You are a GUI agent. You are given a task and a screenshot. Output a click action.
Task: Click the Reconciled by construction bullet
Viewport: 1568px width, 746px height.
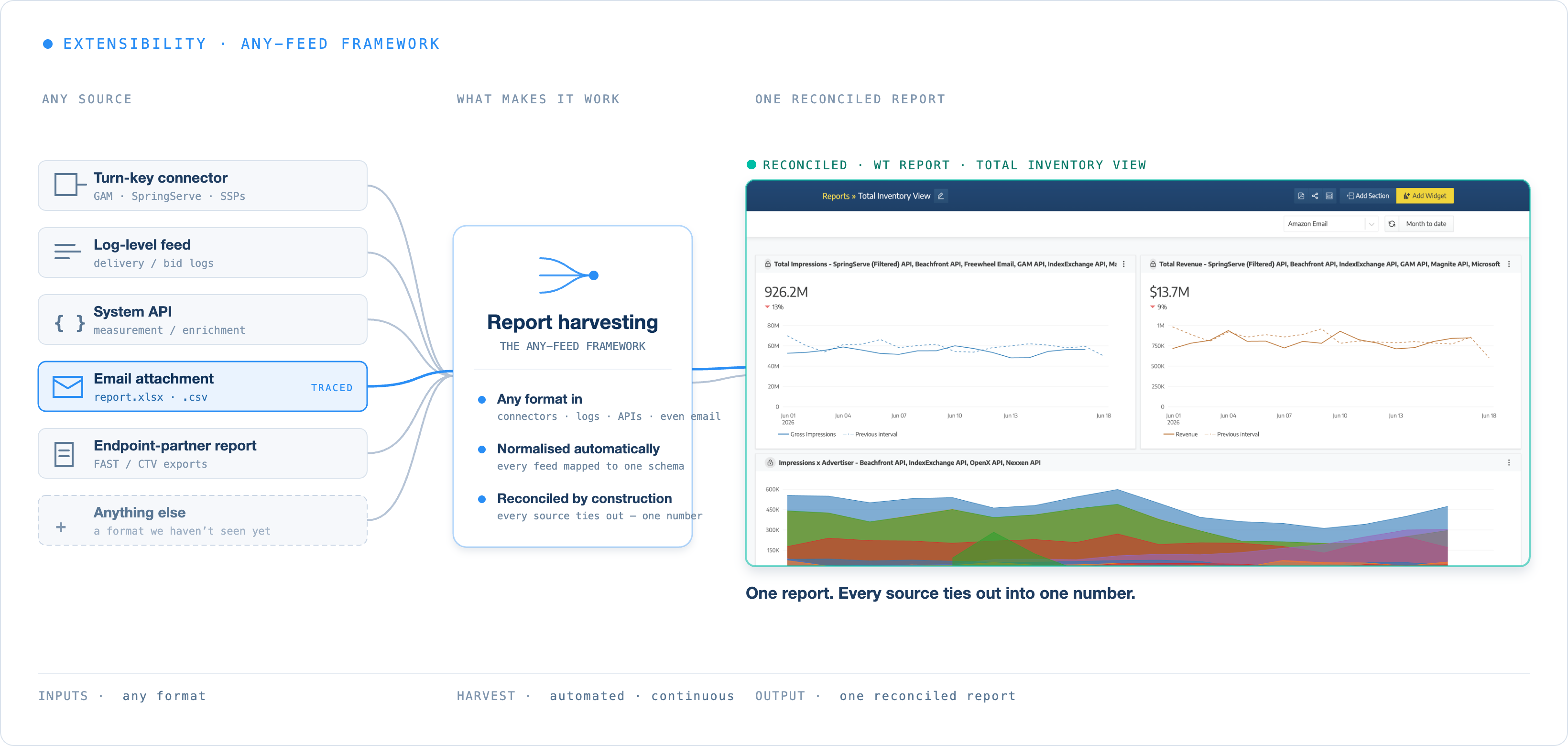pyautogui.click(x=584, y=499)
